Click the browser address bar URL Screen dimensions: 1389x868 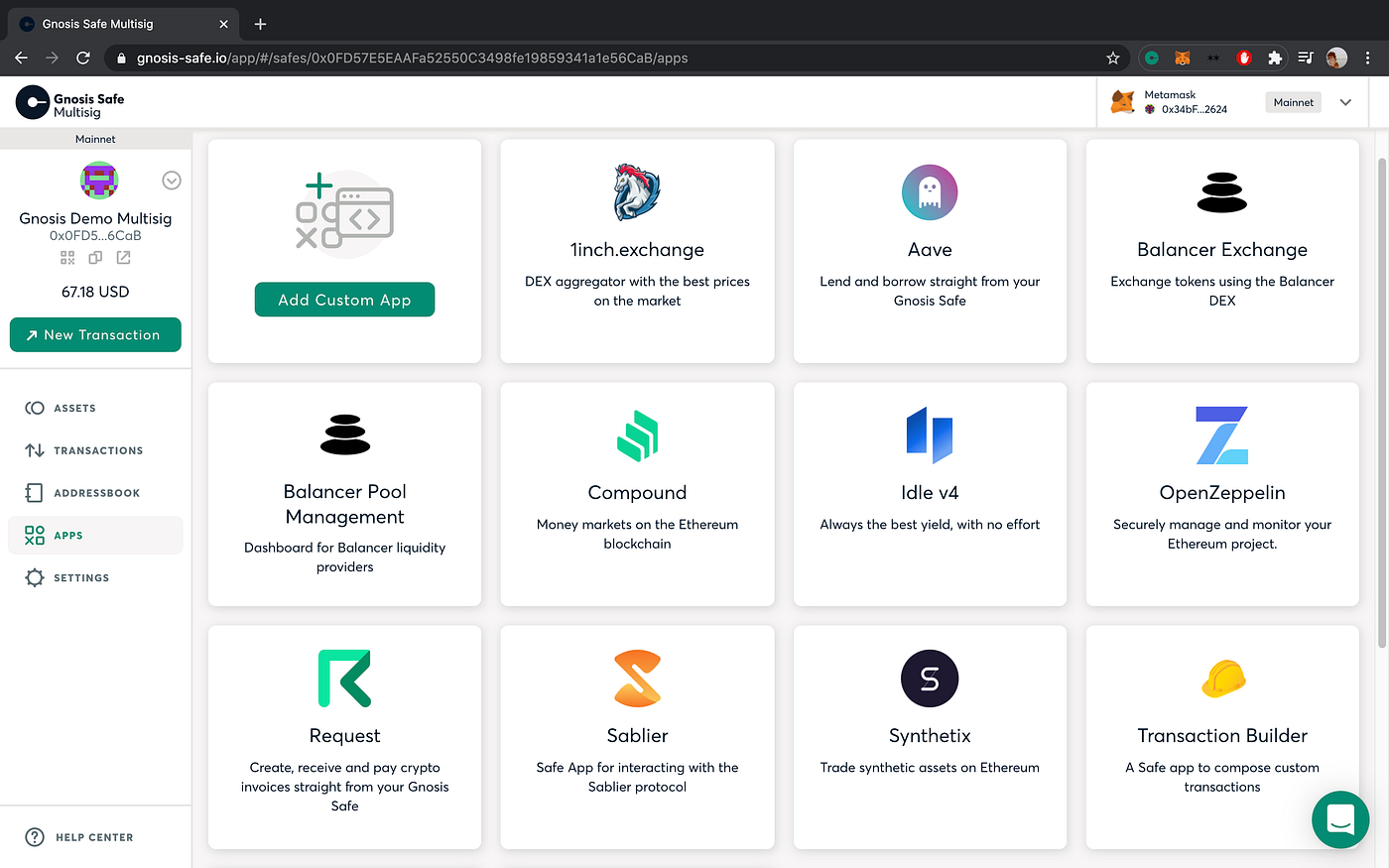pos(412,58)
